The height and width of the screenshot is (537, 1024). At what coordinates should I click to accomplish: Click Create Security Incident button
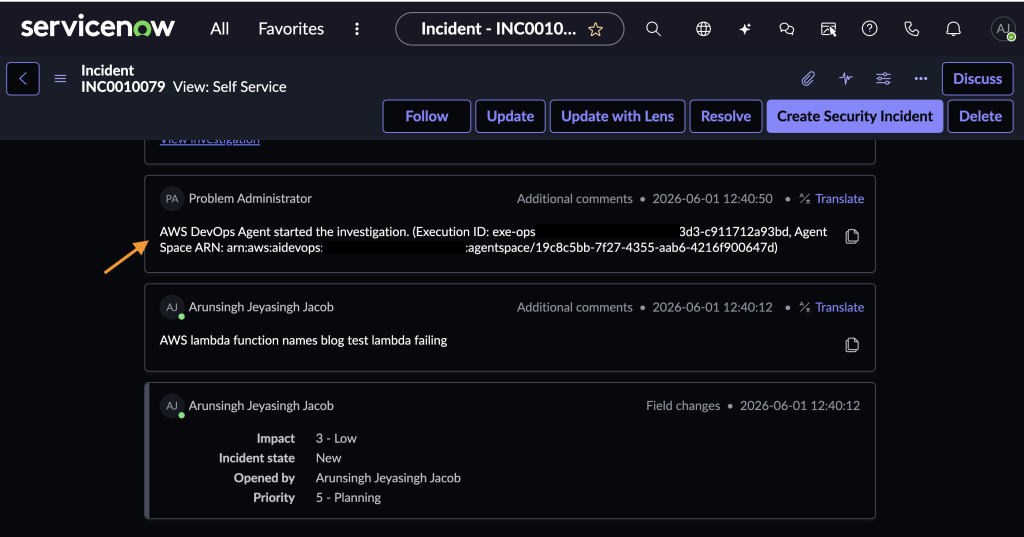pos(854,116)
